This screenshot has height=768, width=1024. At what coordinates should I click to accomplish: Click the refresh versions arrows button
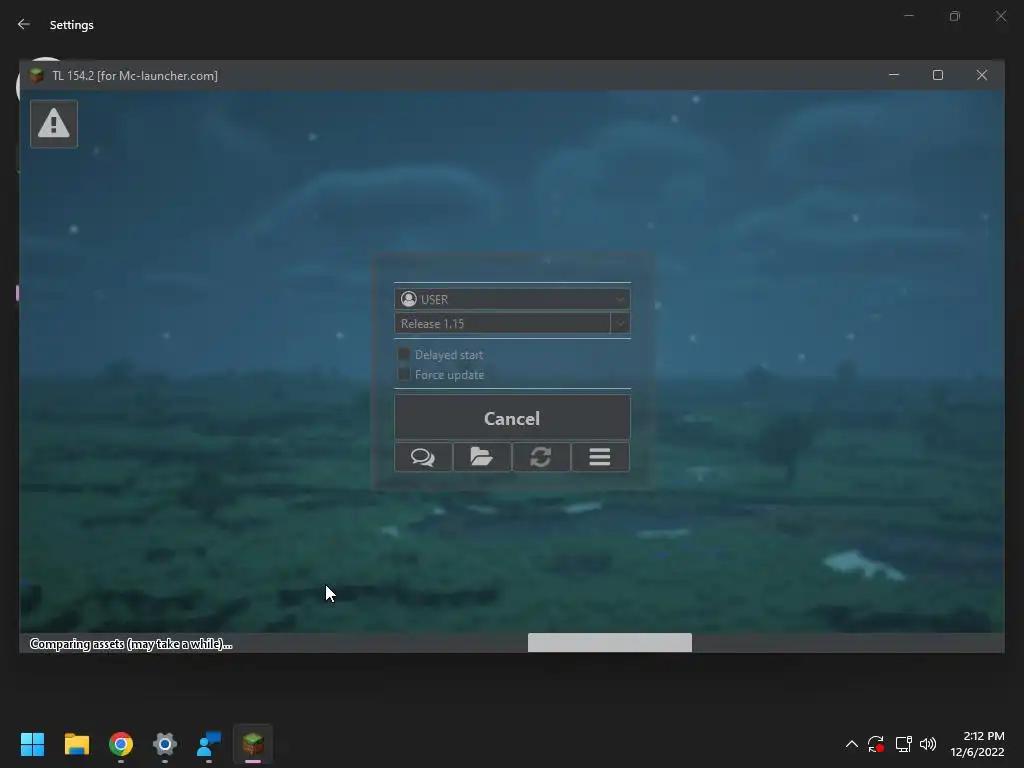(541, 456)
